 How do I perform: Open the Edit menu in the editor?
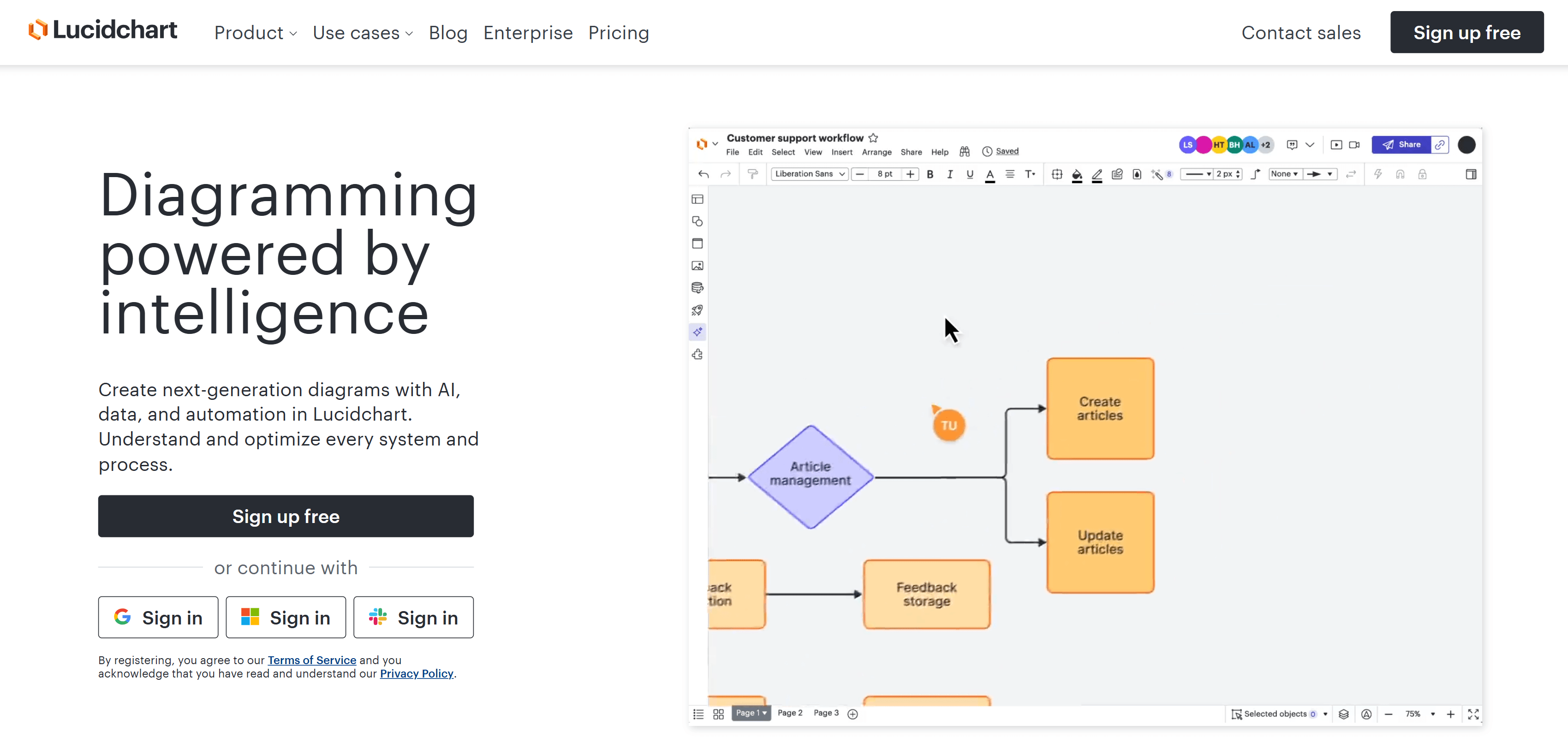tap(755, 152)
